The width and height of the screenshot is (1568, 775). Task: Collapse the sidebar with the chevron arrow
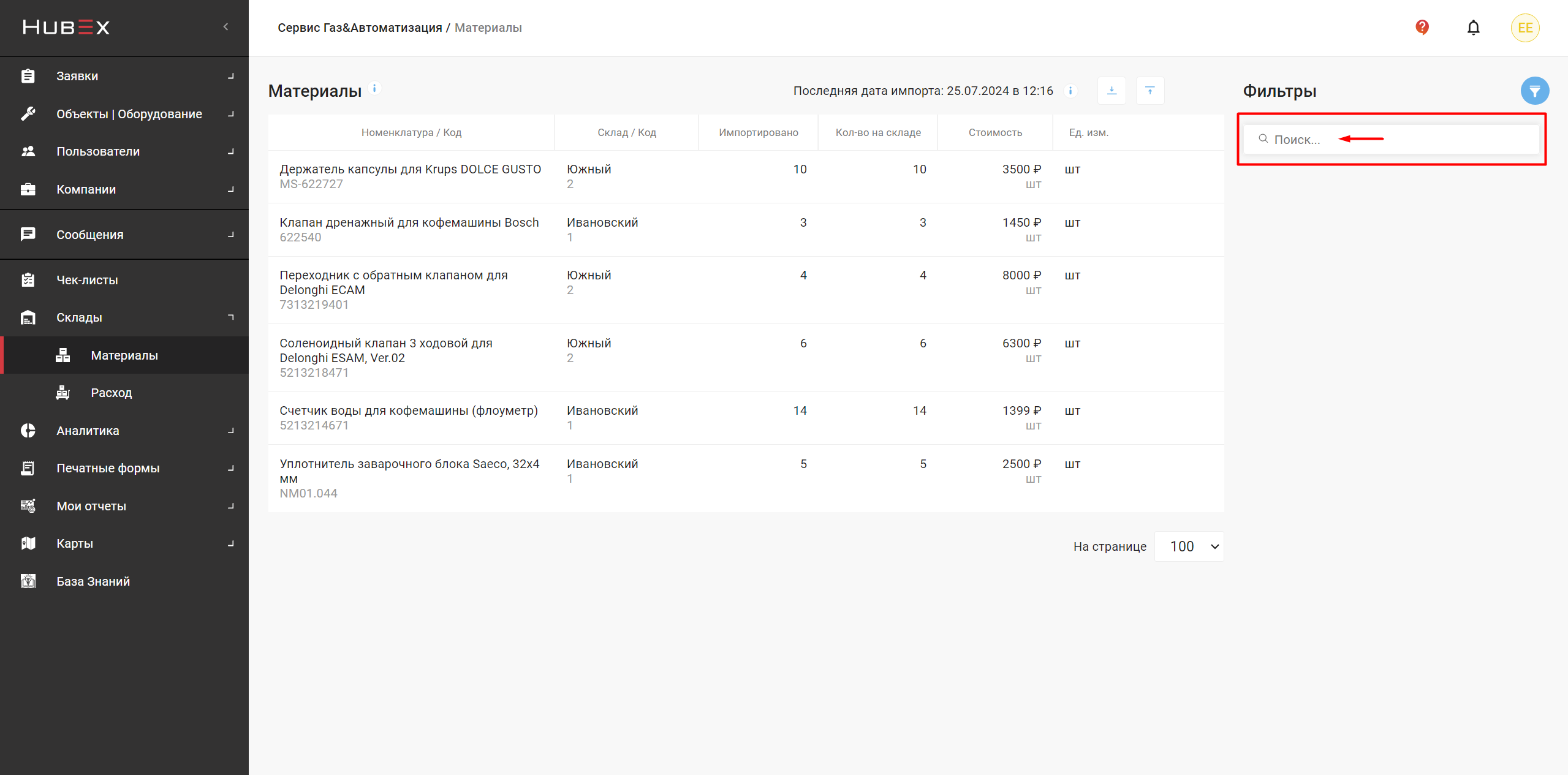[225, 27]
